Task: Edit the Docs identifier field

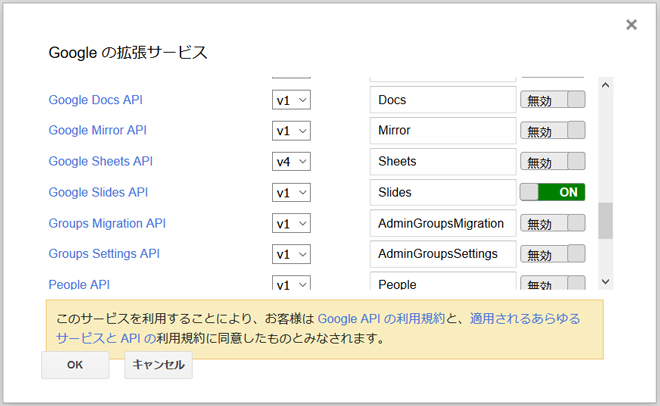Action: click(443, 100)
